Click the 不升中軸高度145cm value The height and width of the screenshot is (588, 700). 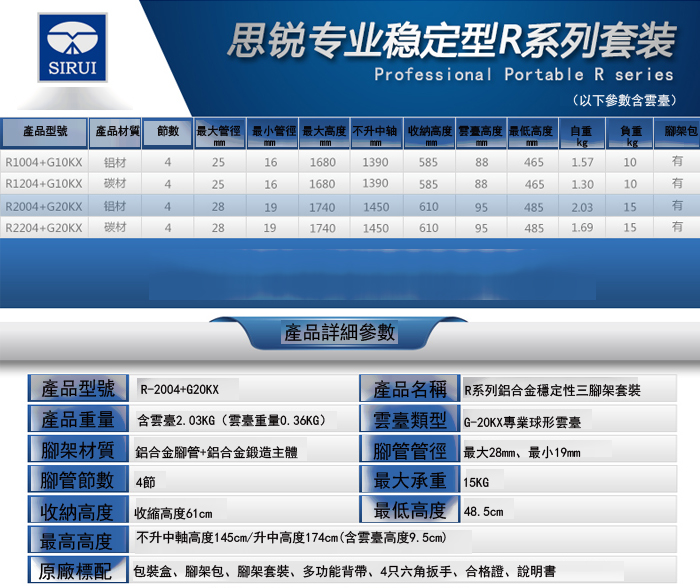point(292,538)
